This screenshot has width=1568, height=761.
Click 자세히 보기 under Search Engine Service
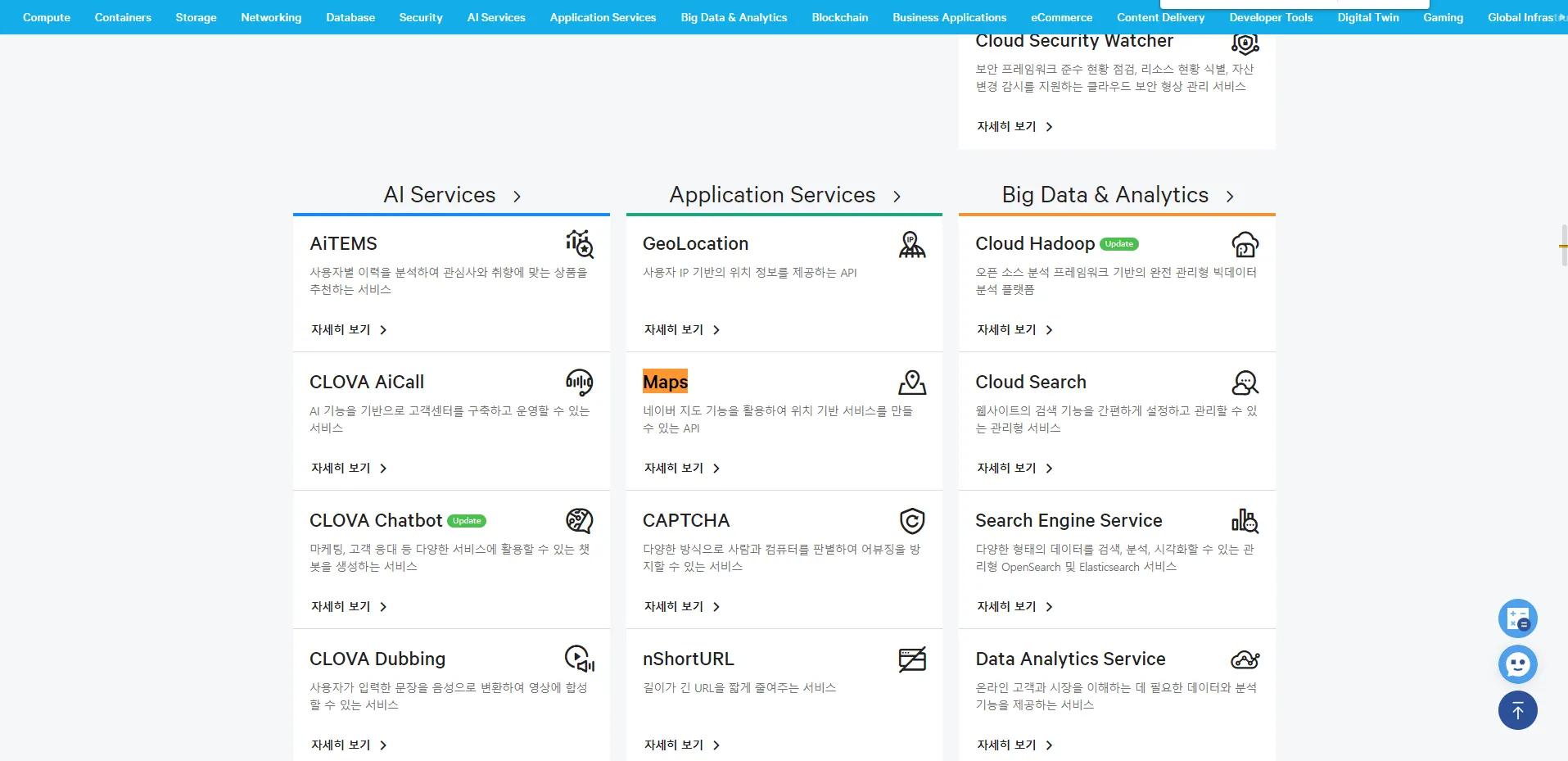coord(1014,606)
